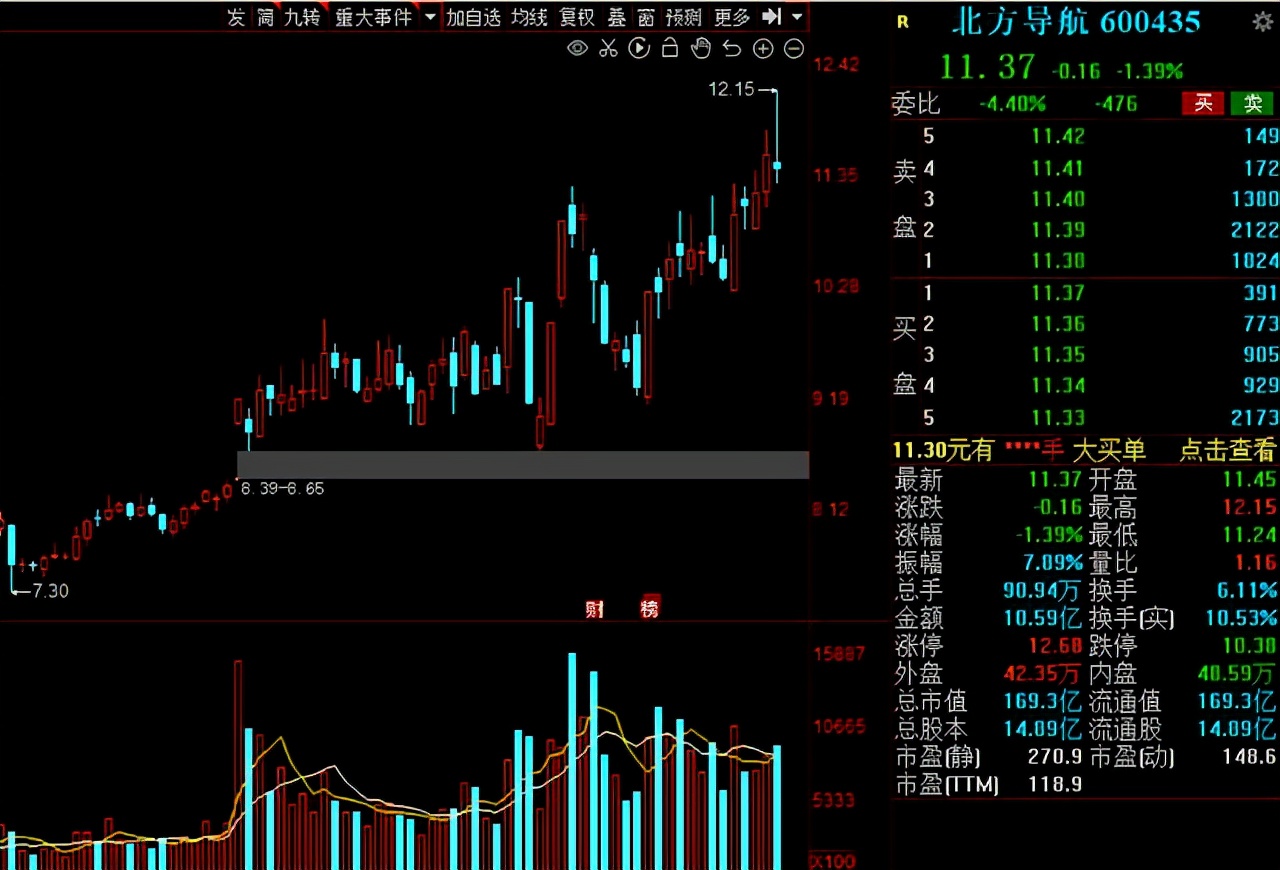Click the undo arrow icon
The image size is (1280, 870).
[732, 48]
